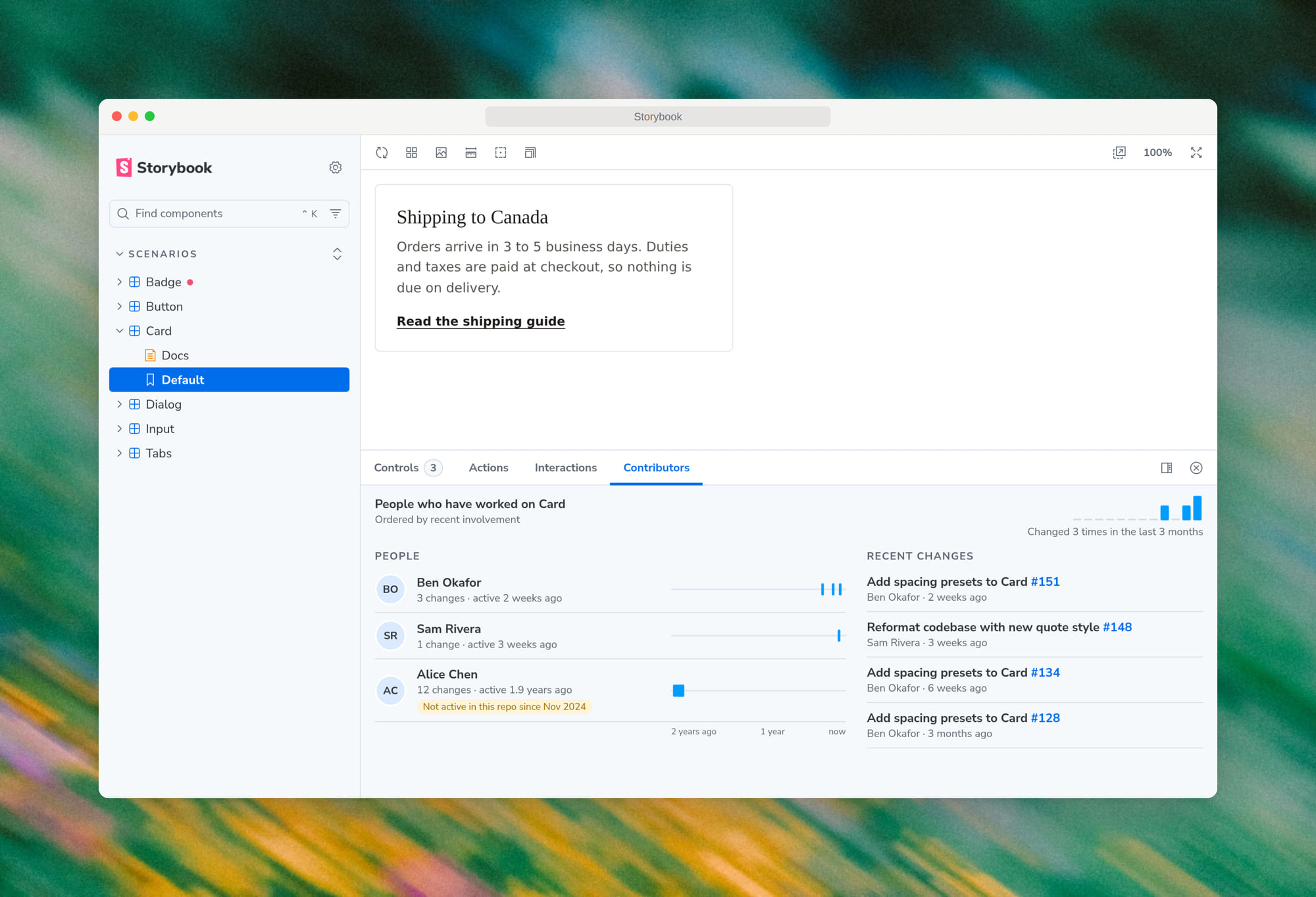
Task: Open Storybook settings gear
Action: coord(336,168)
